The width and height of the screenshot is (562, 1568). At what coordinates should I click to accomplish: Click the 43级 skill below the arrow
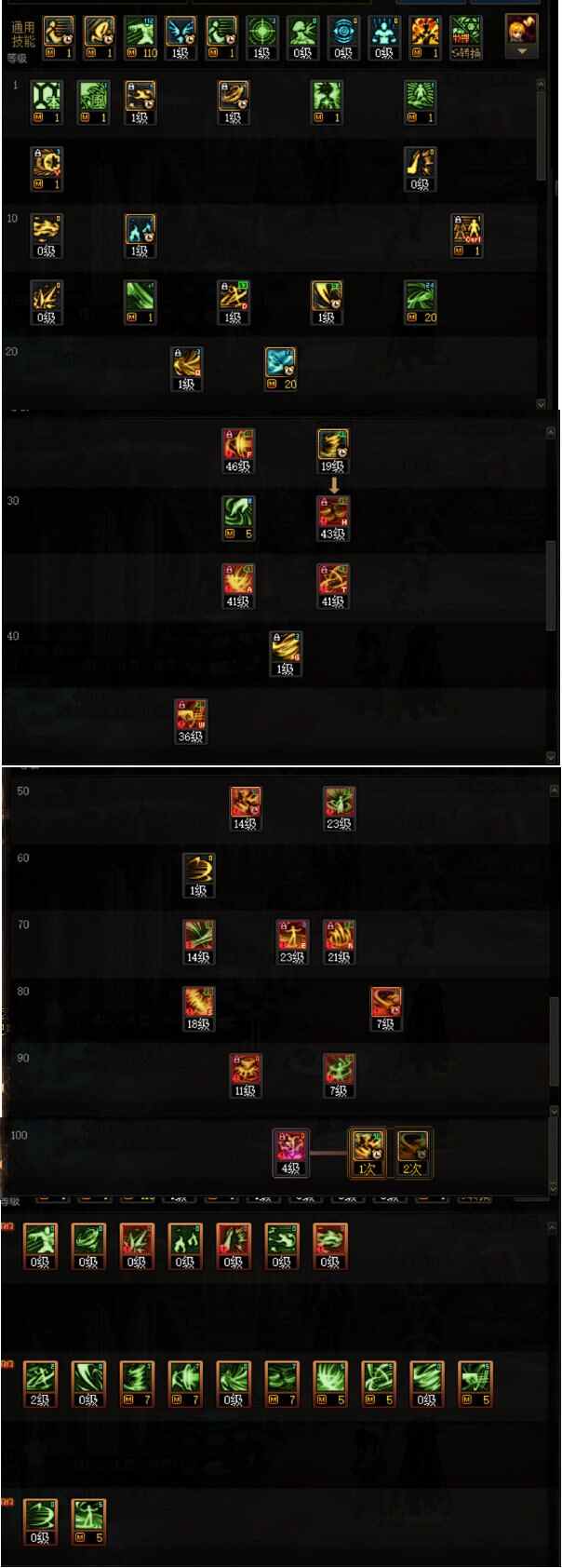point(333,518)
